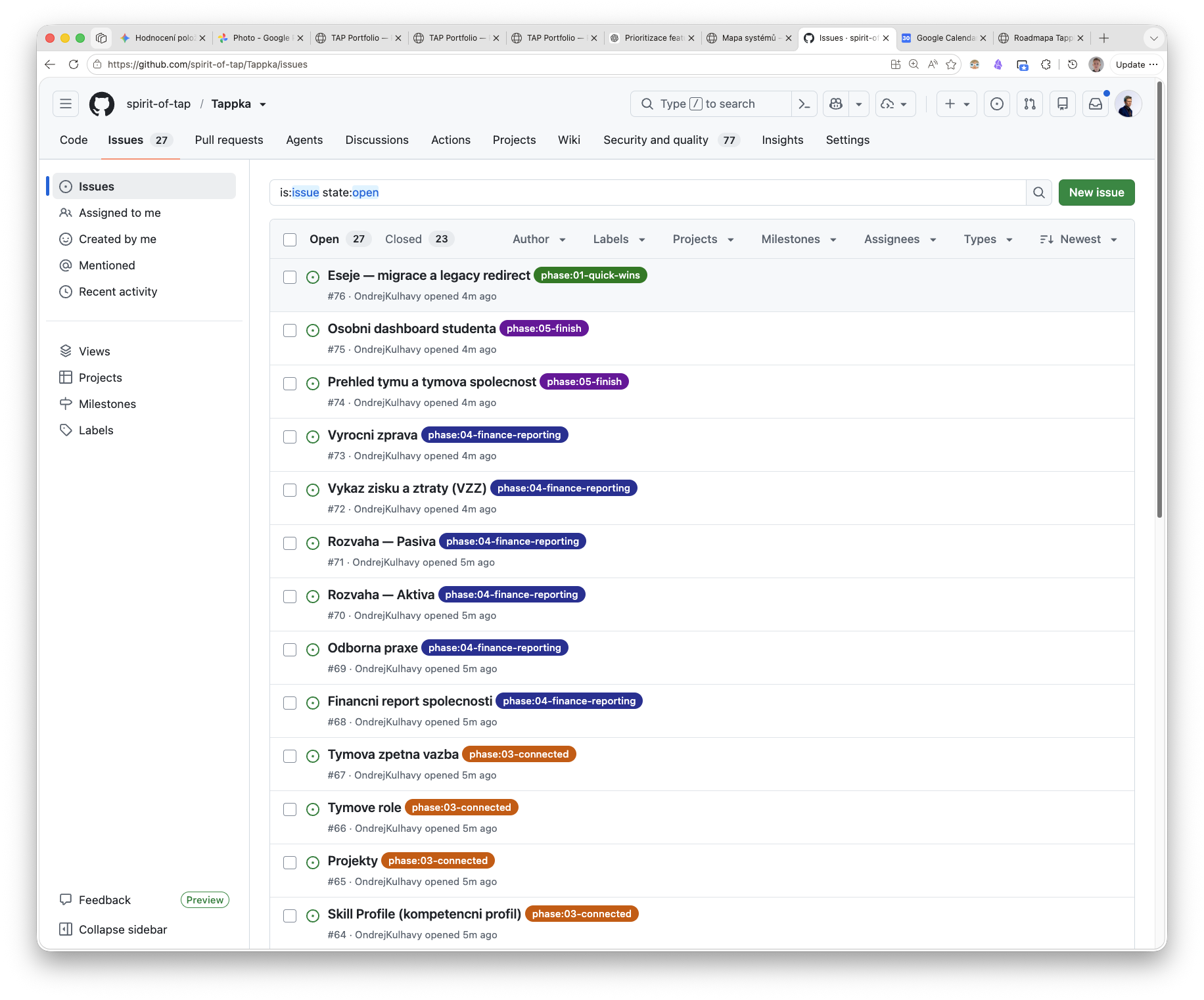Expand the Tappka repository switcher arrow
The width and height of the screenshot is (1204, 1000).
(x=263, y=104)
